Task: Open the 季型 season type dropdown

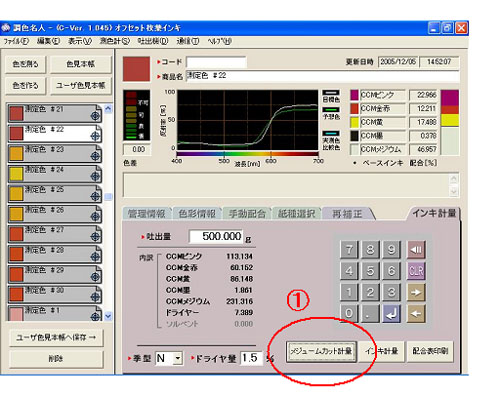Action: (178, 359)
